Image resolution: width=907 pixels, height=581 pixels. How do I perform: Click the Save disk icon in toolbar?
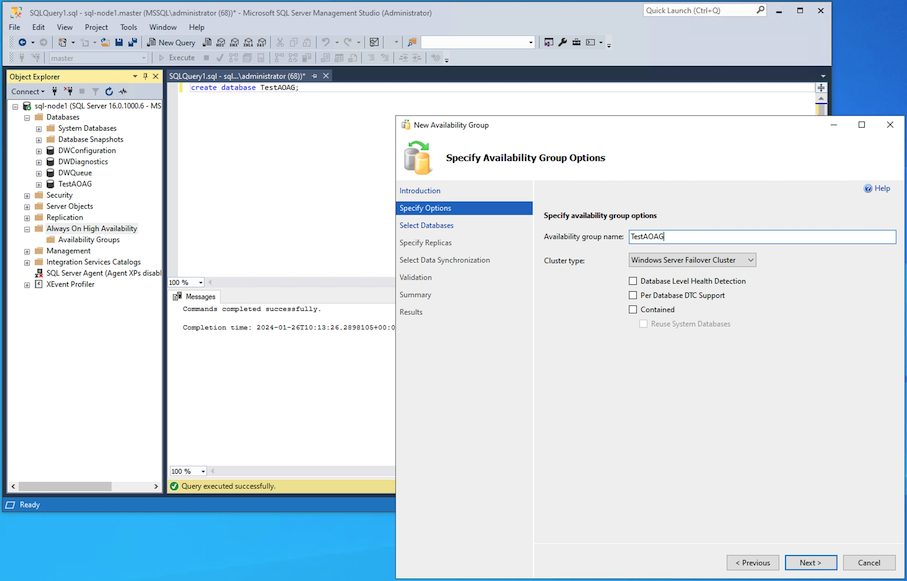click(x=119, y=42)
